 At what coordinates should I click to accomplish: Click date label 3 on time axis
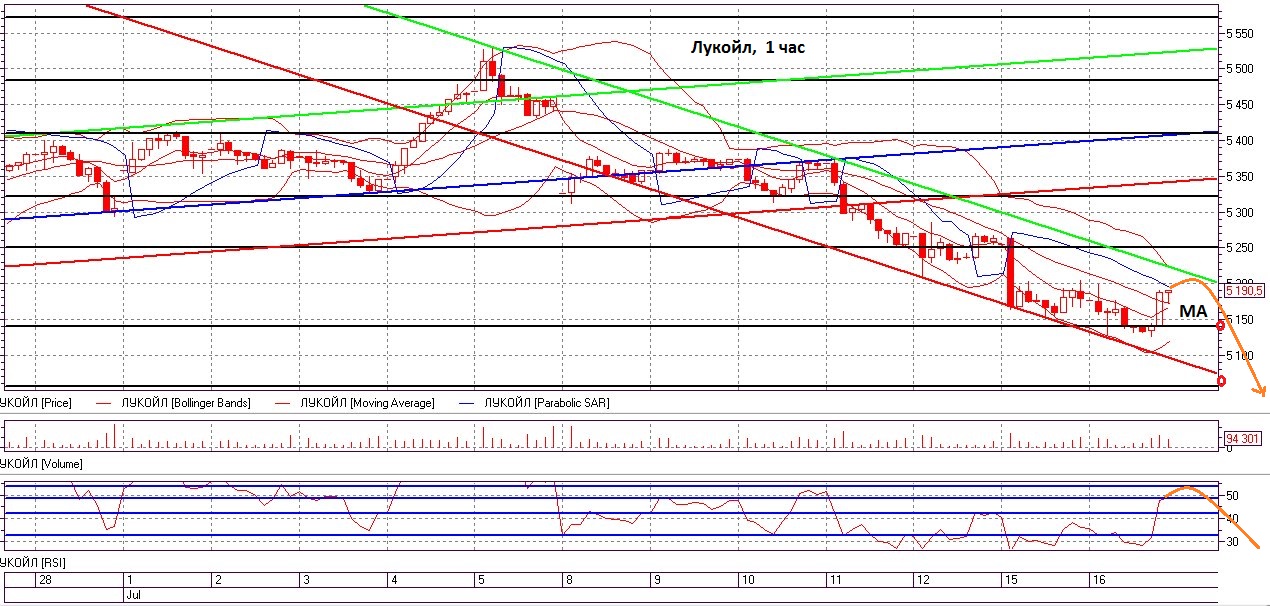click(306, 580)
